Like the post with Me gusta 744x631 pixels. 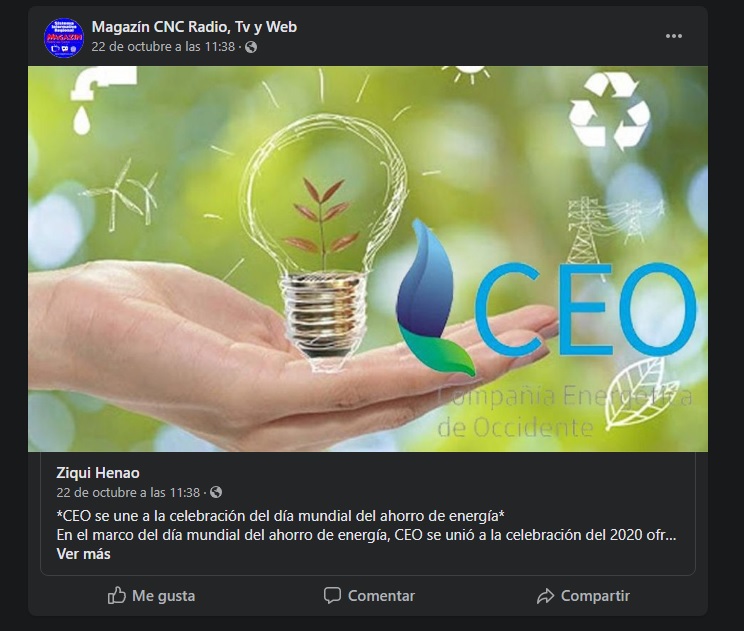pos(151,595)
